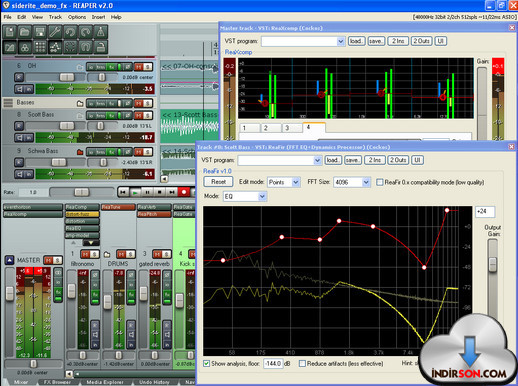The width and height of the screenshot is (518, 386).
Task: Switch to FX Browser tab
Action: tap(57, 382)
